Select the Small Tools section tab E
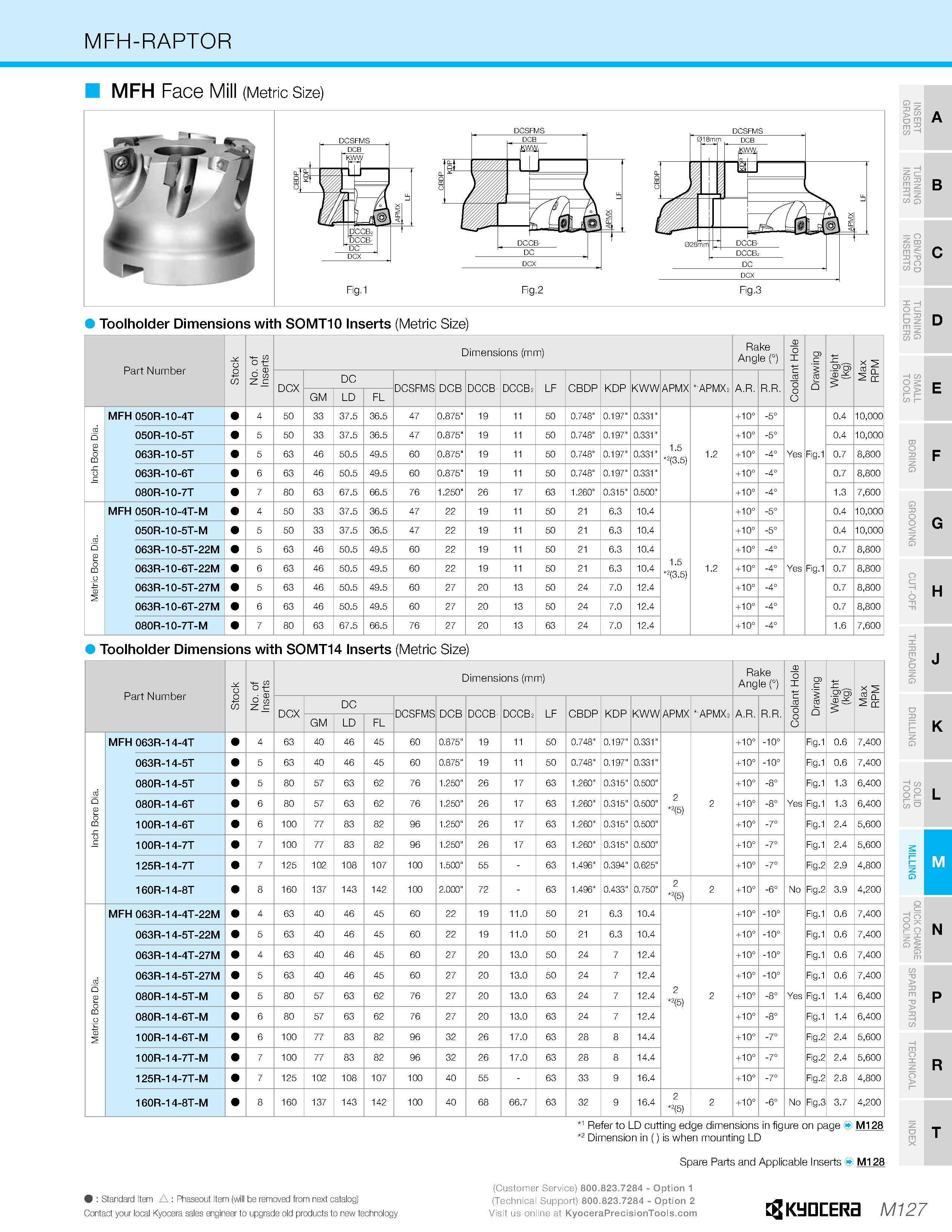The image size is (952, 1232). (925, 388)
